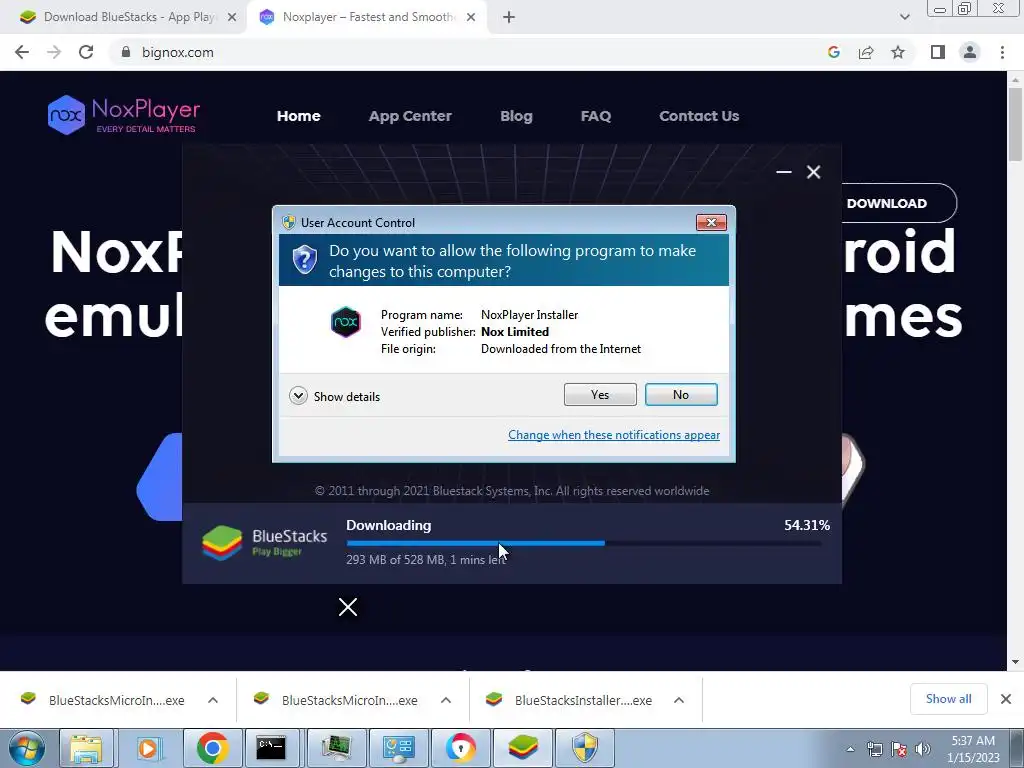The width and height of the screenshot is (1024, 768).
Task: Open the Home menu item
Action: point(298,116)
